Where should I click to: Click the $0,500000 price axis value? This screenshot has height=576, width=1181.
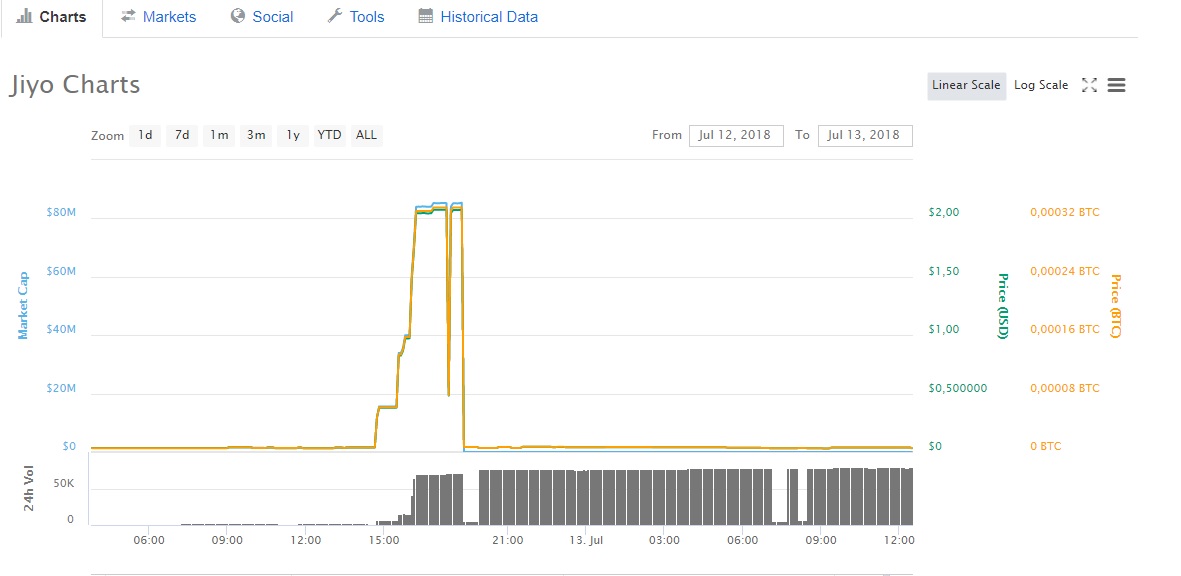point(958,389)
